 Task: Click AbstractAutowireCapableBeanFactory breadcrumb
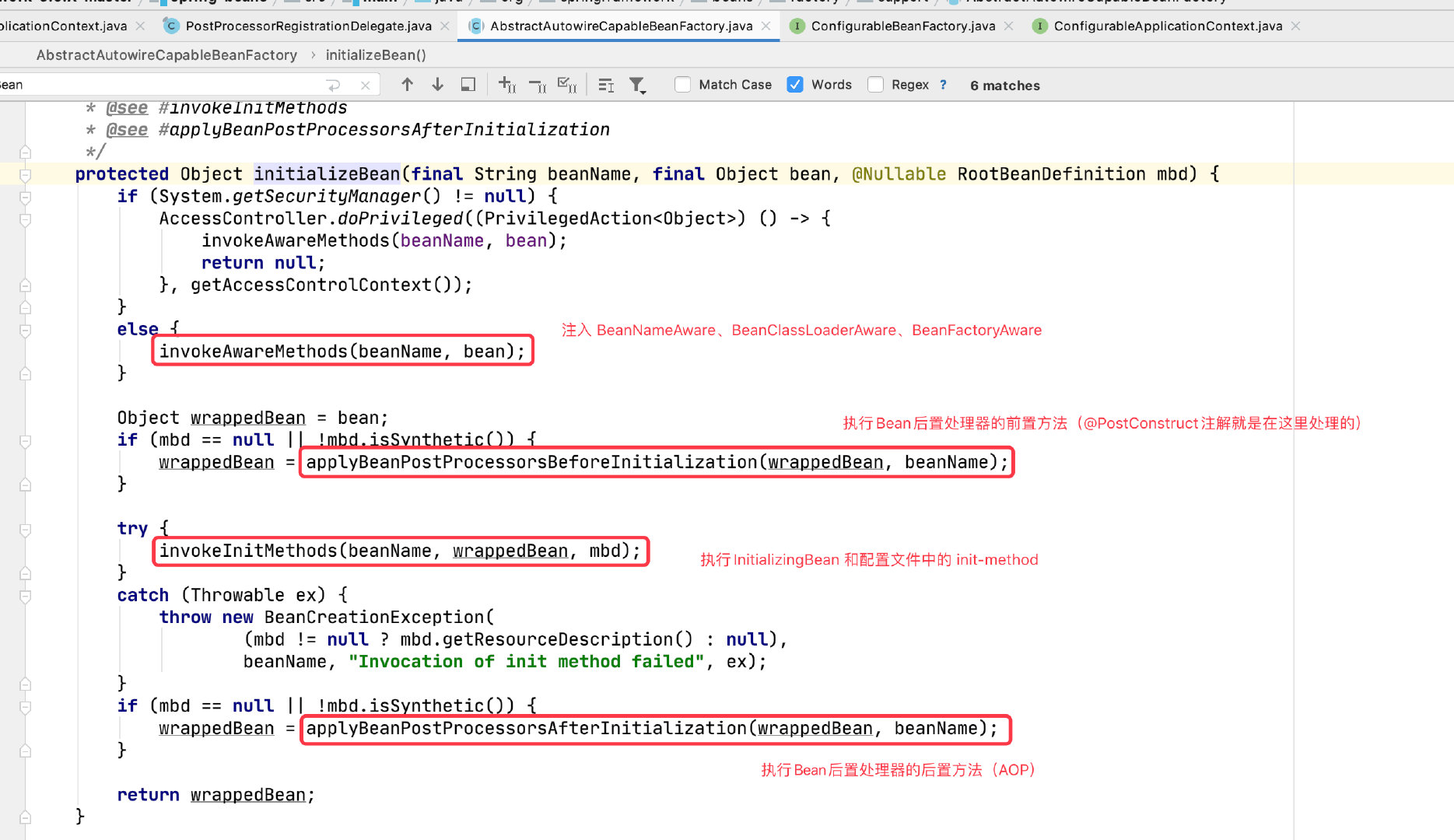(166, 55)
